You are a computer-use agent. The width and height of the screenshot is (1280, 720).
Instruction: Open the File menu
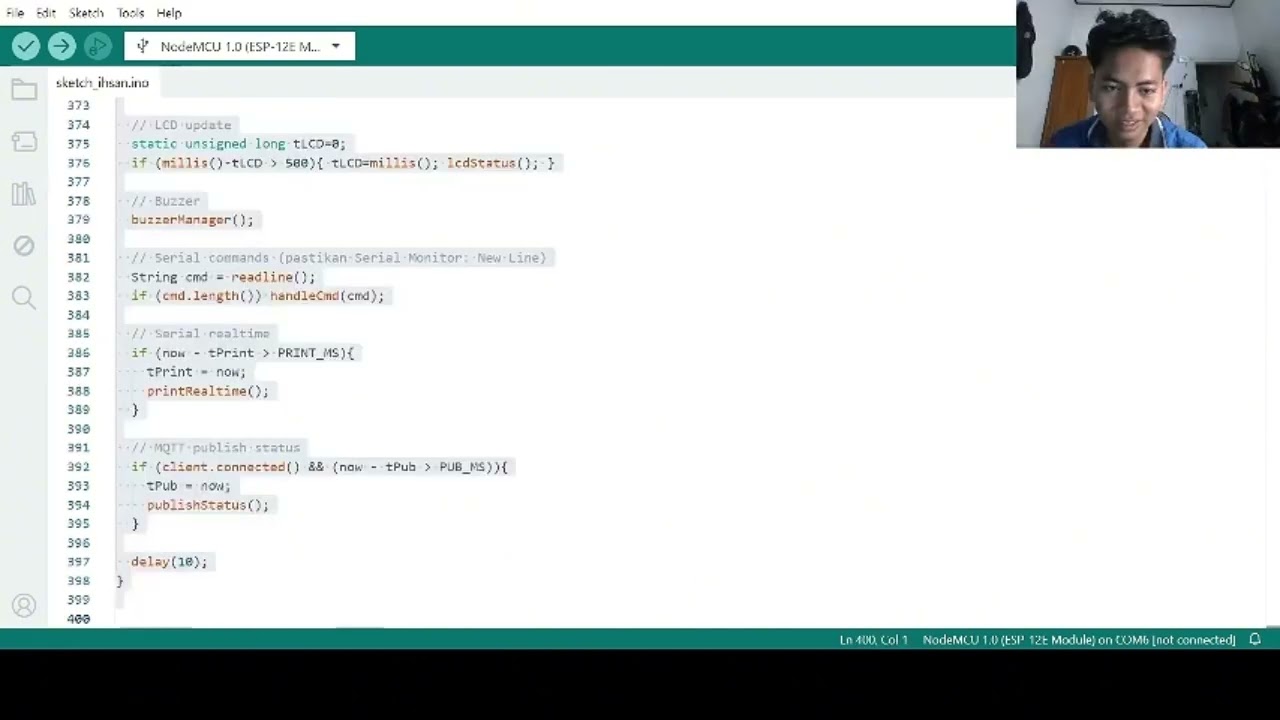(x=15, y=13)
